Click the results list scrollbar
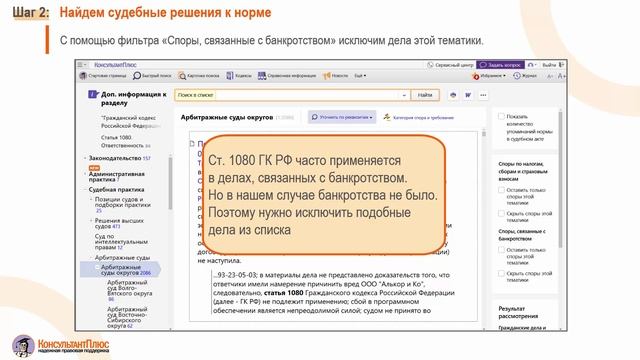This screenshot has height=360, width=640. tap(484, 133)
